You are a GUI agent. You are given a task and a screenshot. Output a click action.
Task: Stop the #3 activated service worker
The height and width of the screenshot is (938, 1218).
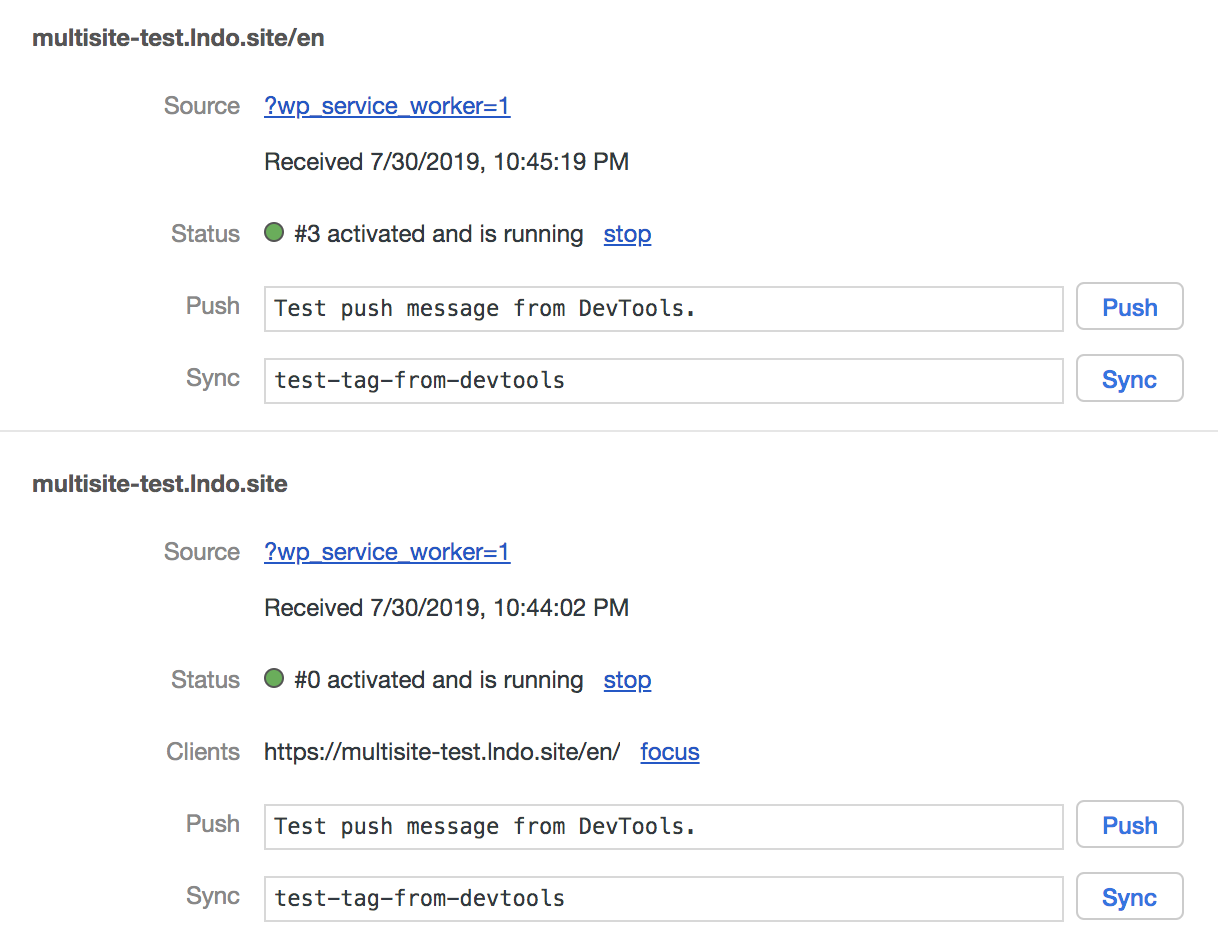click(x=627, y=234)
